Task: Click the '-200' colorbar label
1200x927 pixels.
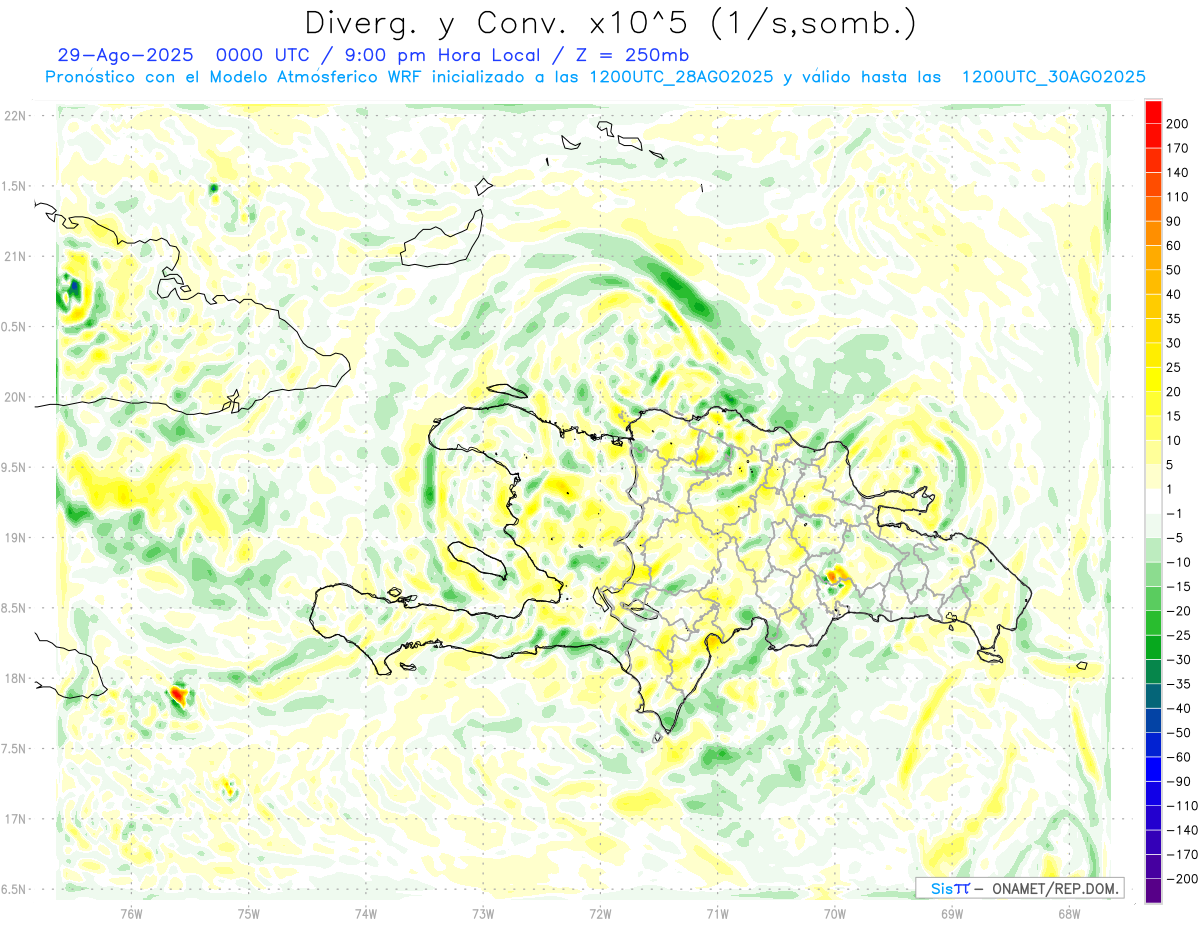Action: click(x=1181, y=879)
